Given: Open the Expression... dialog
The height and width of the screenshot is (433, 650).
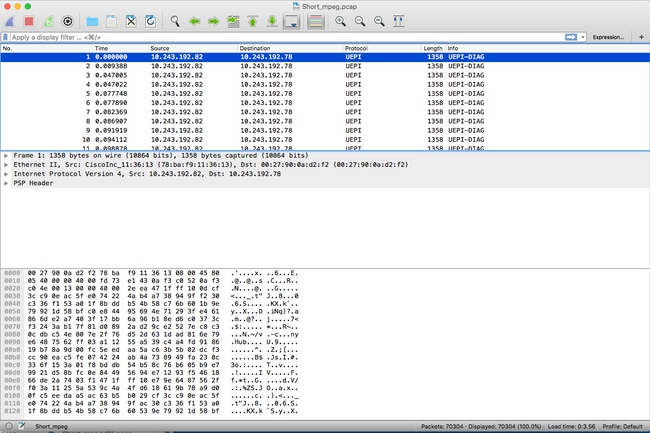Looking at the screenshot, I should coord(608,37).
